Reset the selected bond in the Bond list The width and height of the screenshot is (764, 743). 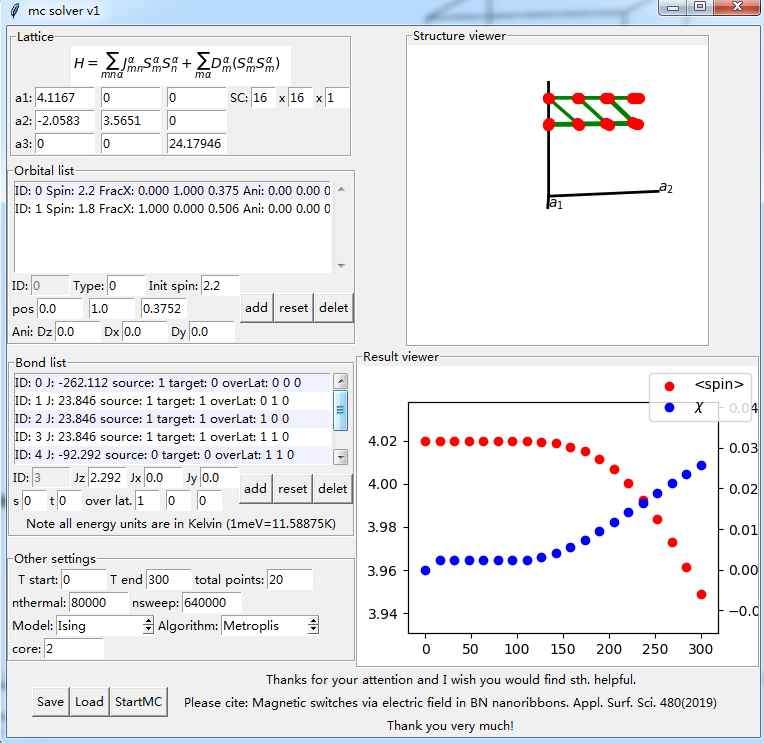[293, 488]
